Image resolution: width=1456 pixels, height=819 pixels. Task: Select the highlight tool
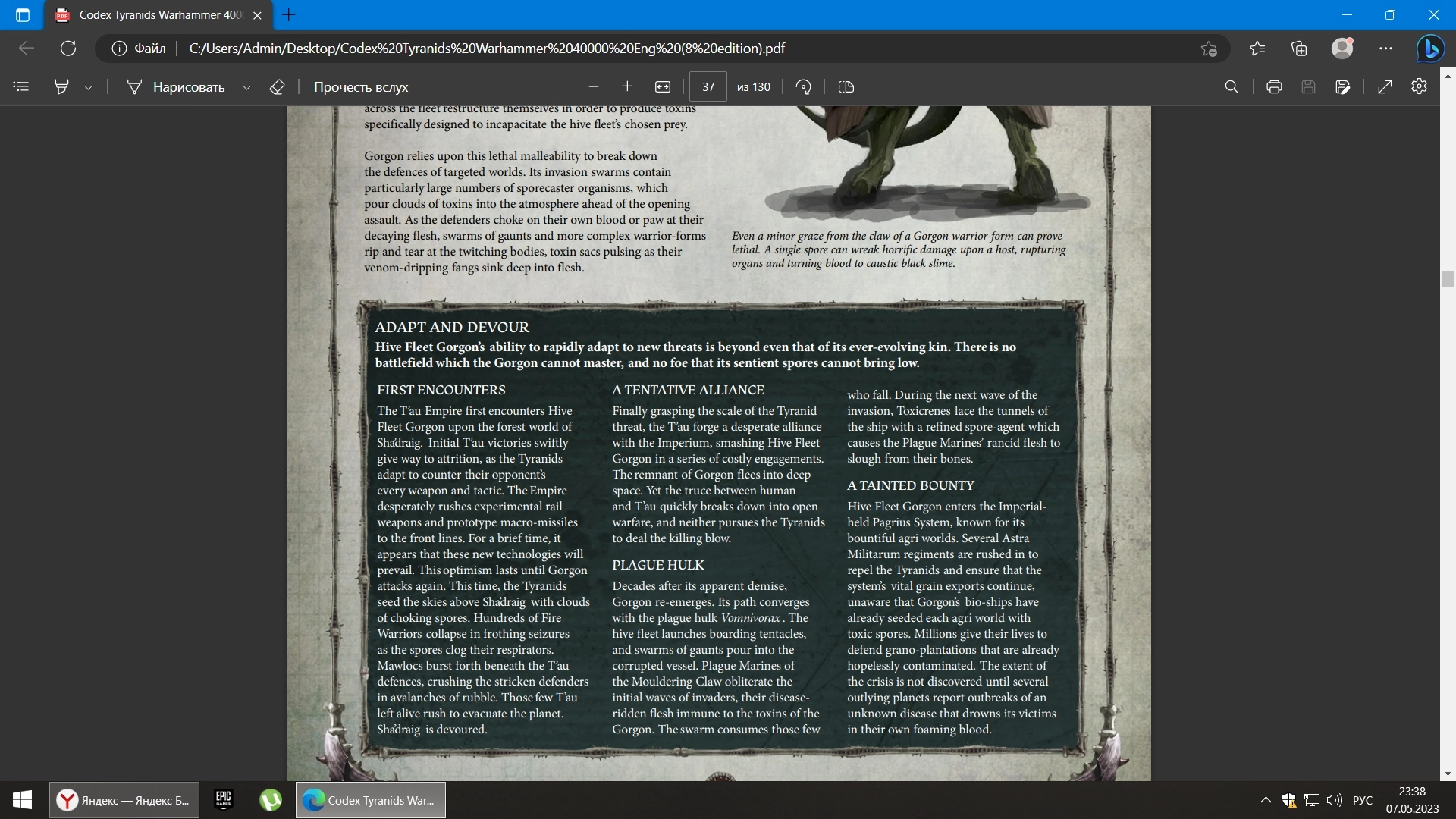(x=62, y=87)
